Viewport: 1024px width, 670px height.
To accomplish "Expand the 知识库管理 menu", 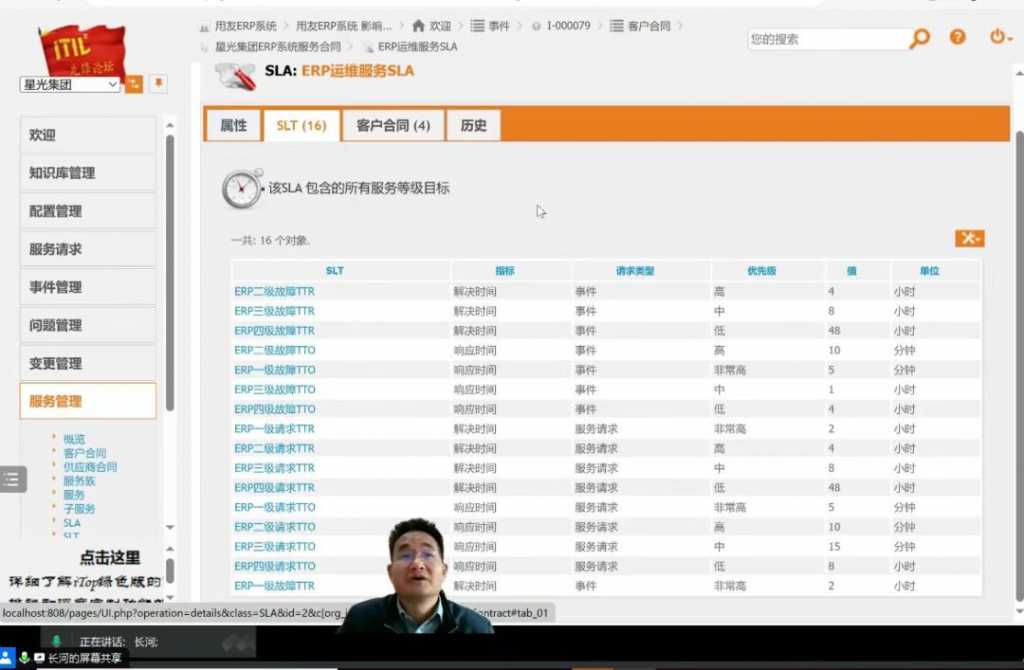I will (88, 173).
